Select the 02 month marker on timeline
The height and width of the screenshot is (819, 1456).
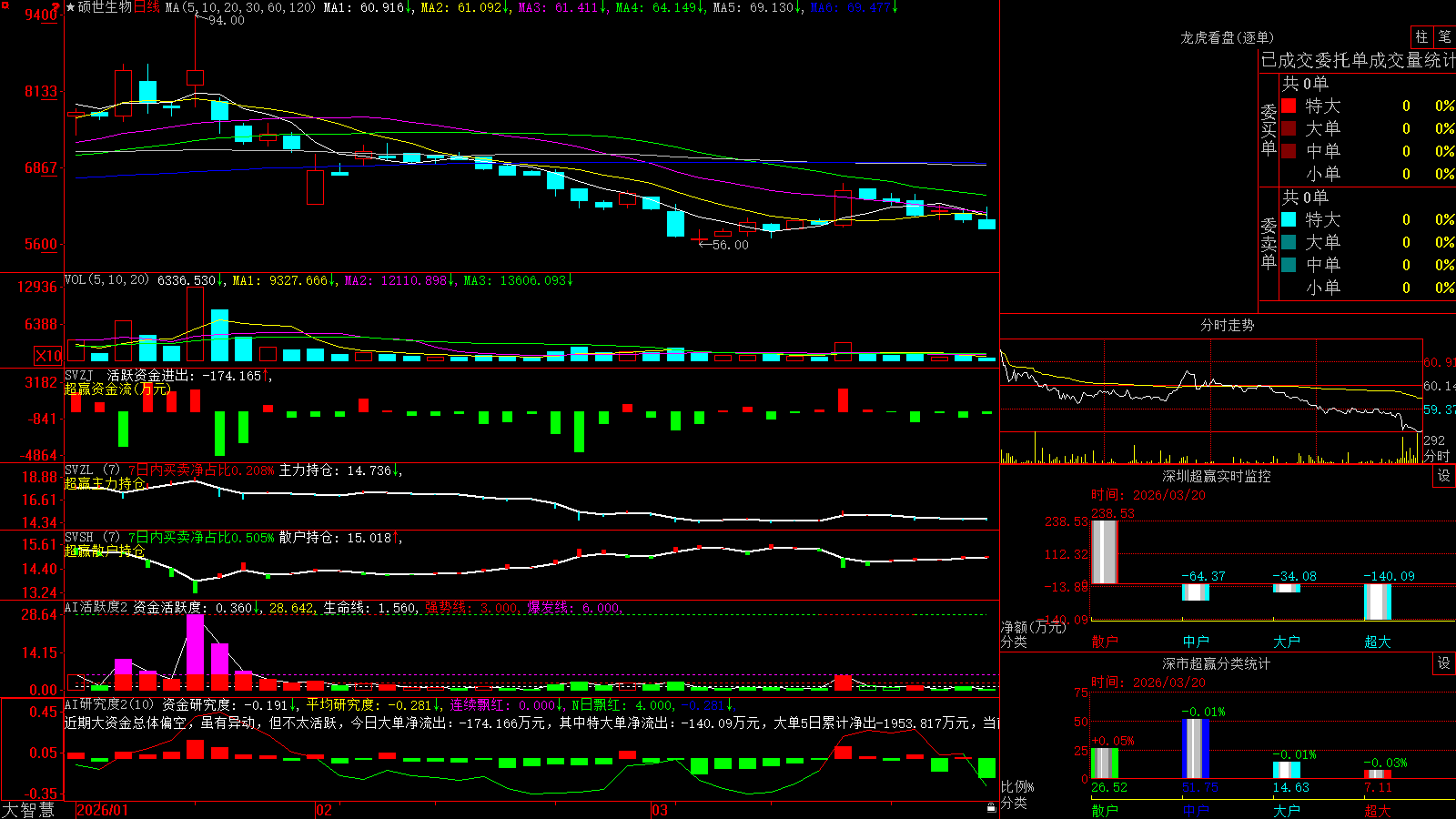point(323,810)
